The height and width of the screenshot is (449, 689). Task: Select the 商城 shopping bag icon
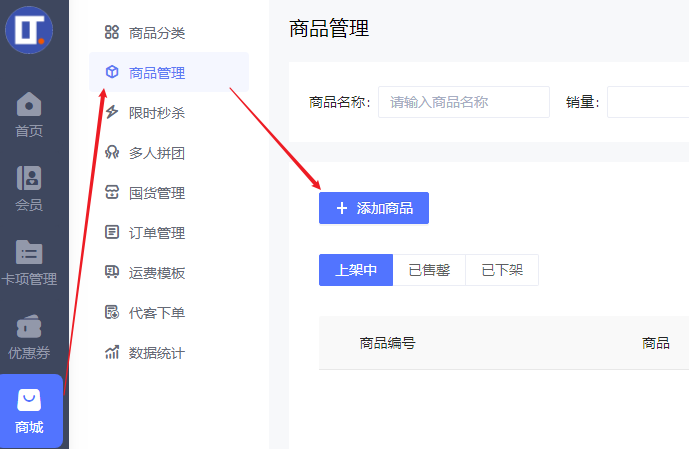(x=29, y=400)
